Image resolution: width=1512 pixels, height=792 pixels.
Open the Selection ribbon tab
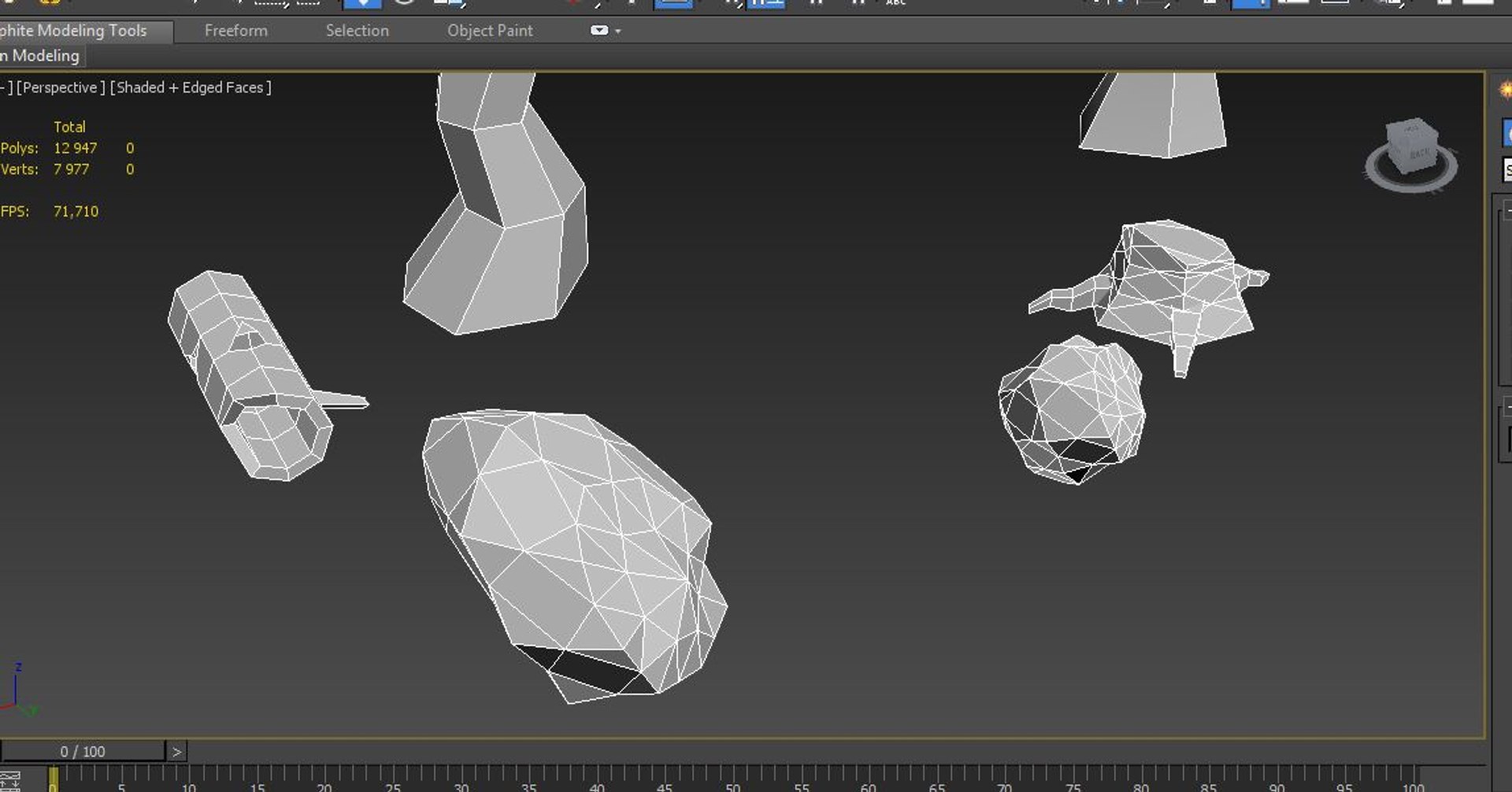point(358,31)
